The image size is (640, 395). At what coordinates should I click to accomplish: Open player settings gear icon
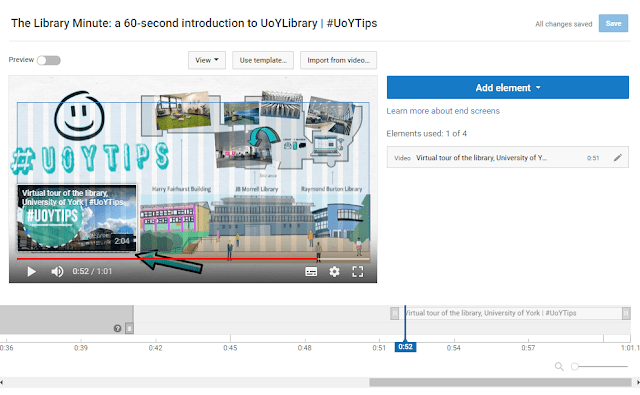334,272
